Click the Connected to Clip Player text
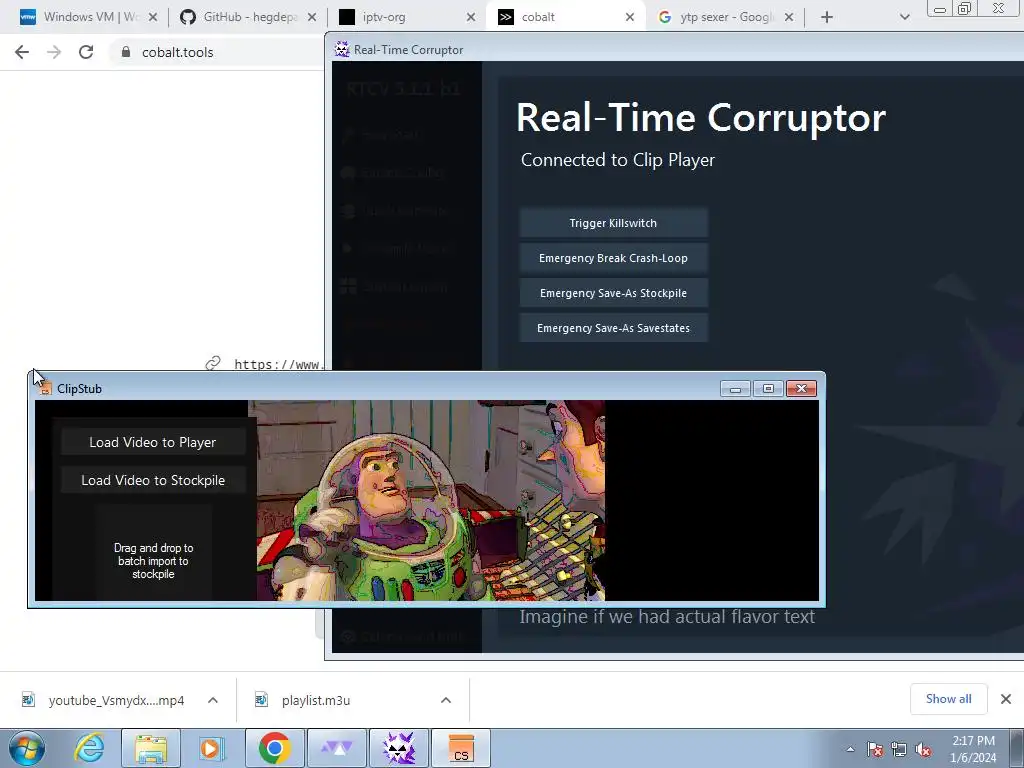 (617, 160)
